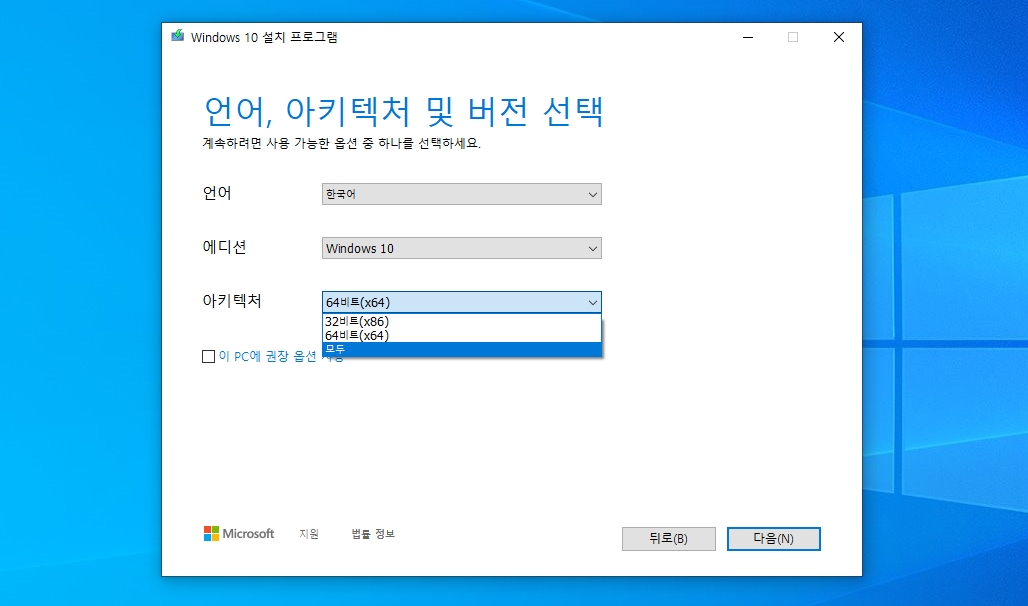Close the Windows 10 설치 프로그램 window
The image size is (1028, 606).
839,37
